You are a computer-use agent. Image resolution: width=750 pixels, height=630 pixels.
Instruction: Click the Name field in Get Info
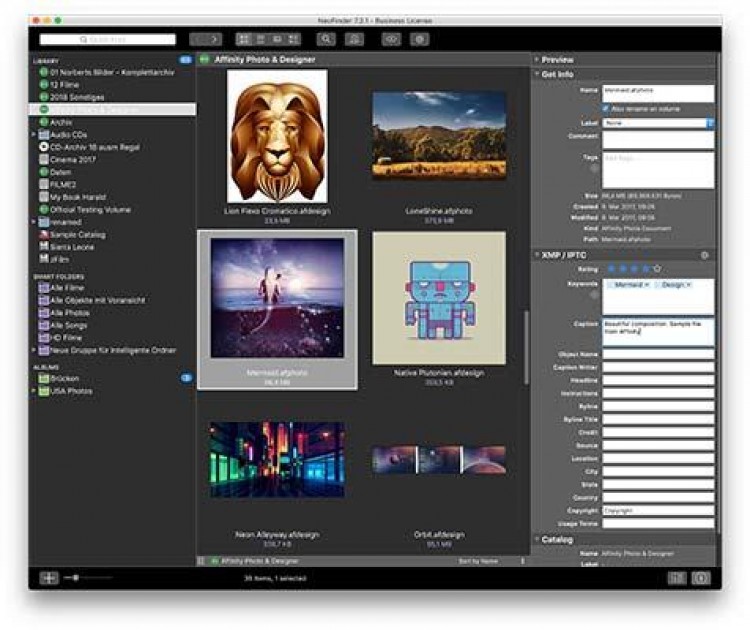pyautogui.click(x=658, y=93)
